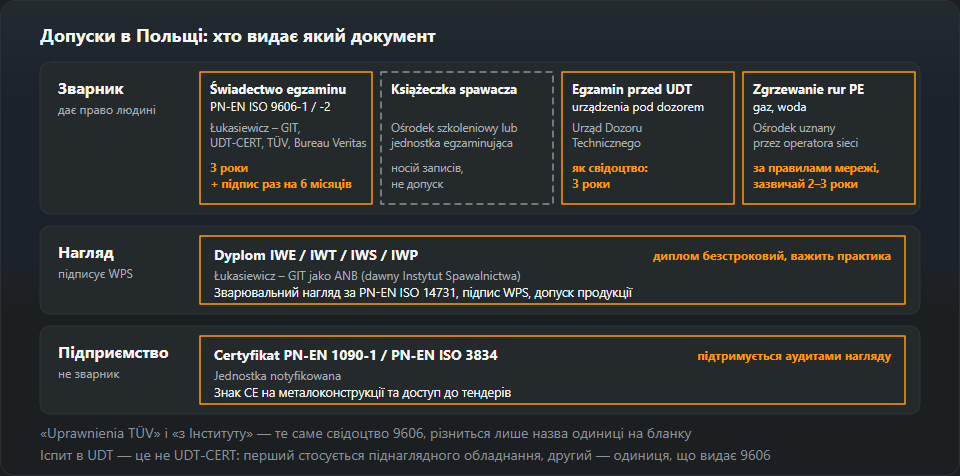
Task: Click the 'не зварник' subtitle
Action: point(89,374)
